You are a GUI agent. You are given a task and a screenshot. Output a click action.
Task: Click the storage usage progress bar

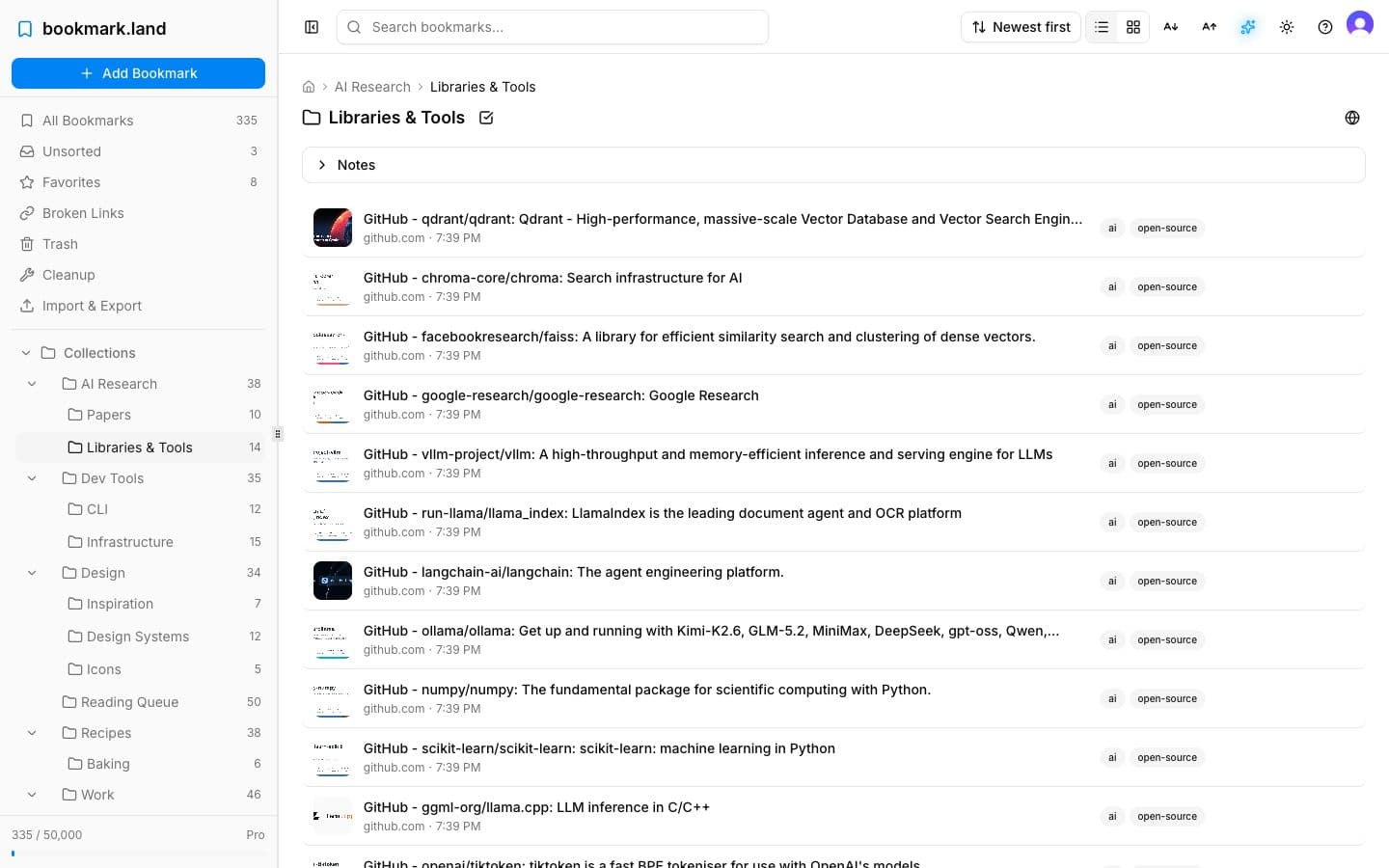pos(138,854)
